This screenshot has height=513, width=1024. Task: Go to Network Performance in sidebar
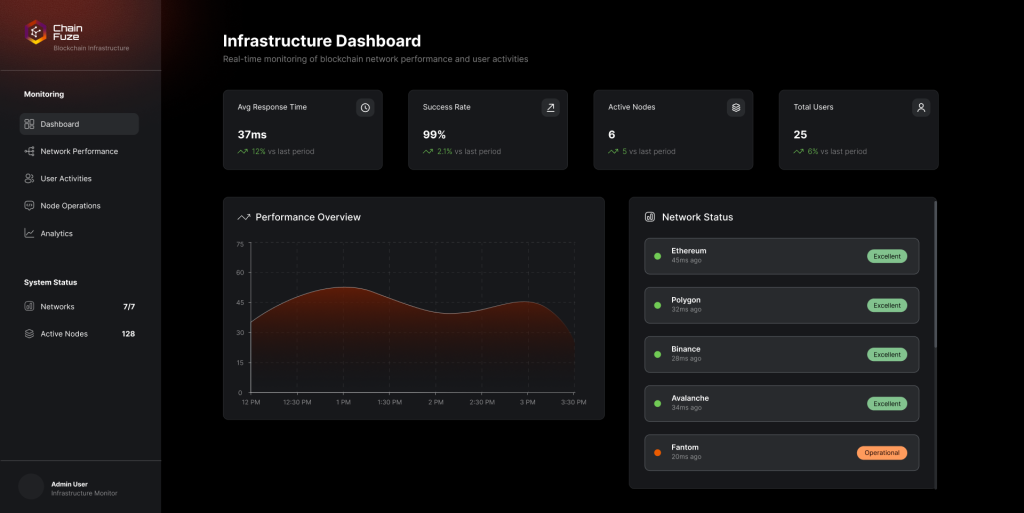tap(79, 152)
